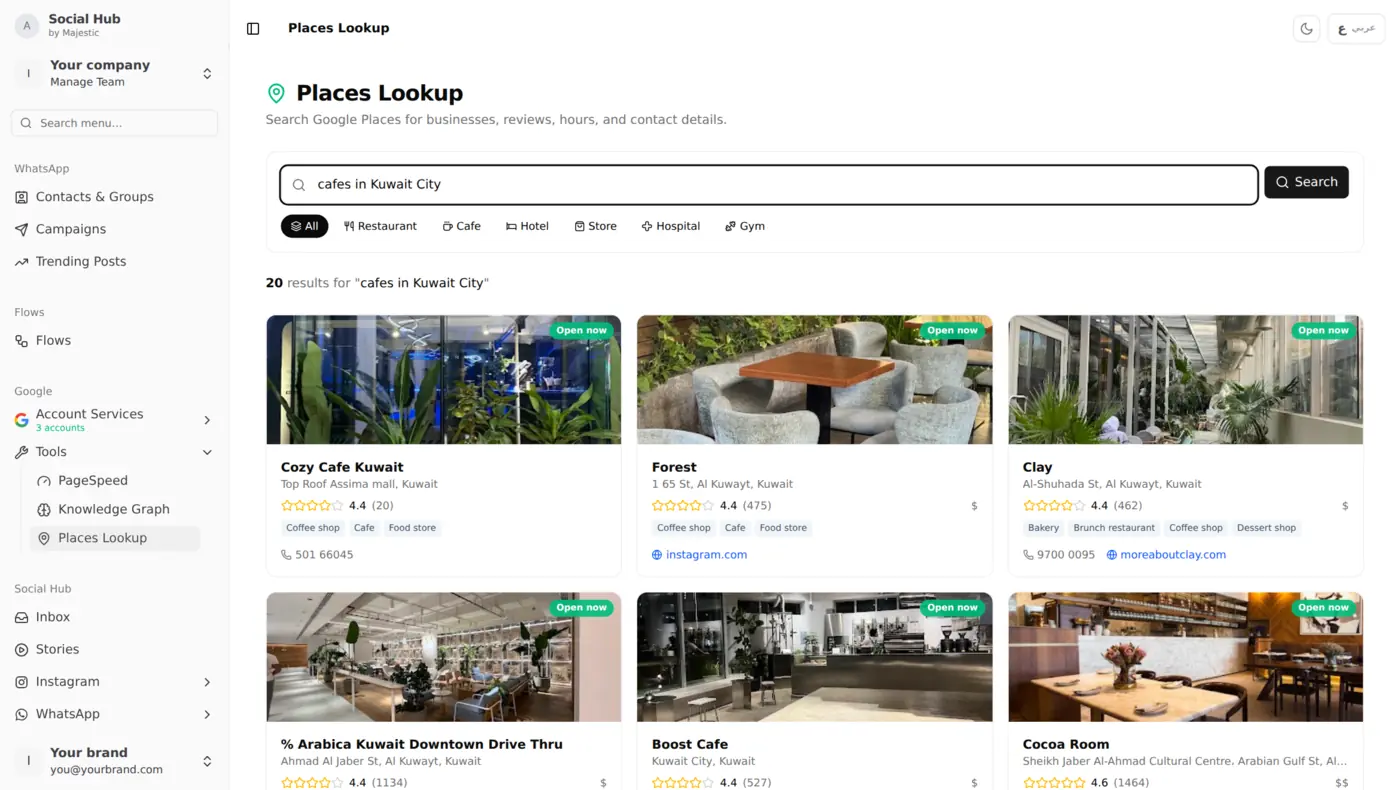Expand the Instagram submenu
This screenshot has height=790, width=1400.
[x=115, y=681]
